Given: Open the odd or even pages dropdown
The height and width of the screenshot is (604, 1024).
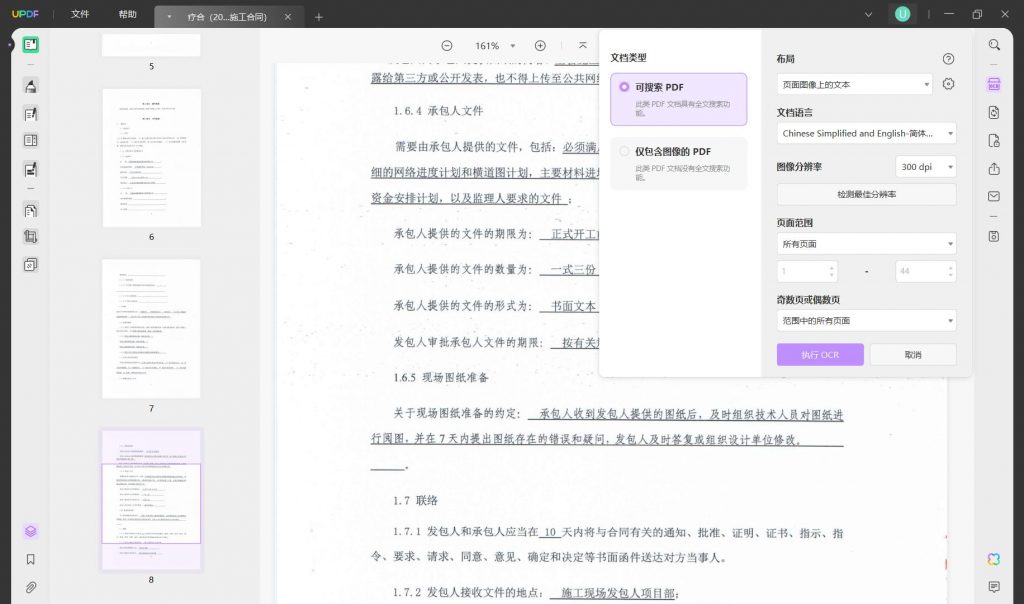Looking at the screenshot, I should pos(866,320).
